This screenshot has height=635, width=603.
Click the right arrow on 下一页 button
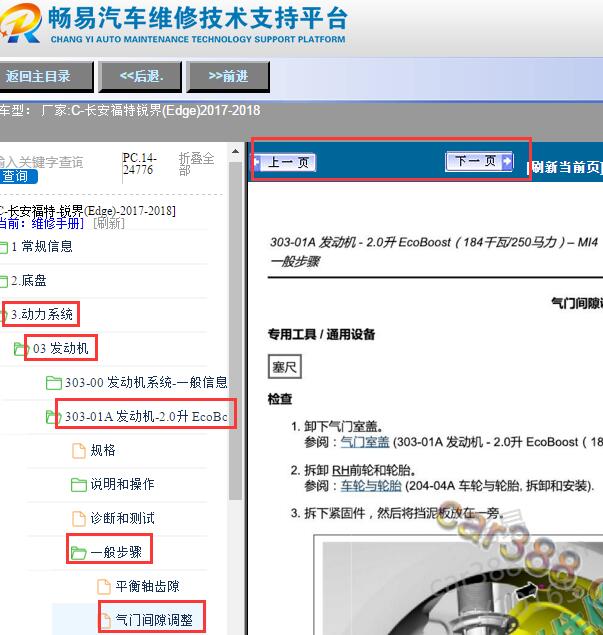click(507, 161)
